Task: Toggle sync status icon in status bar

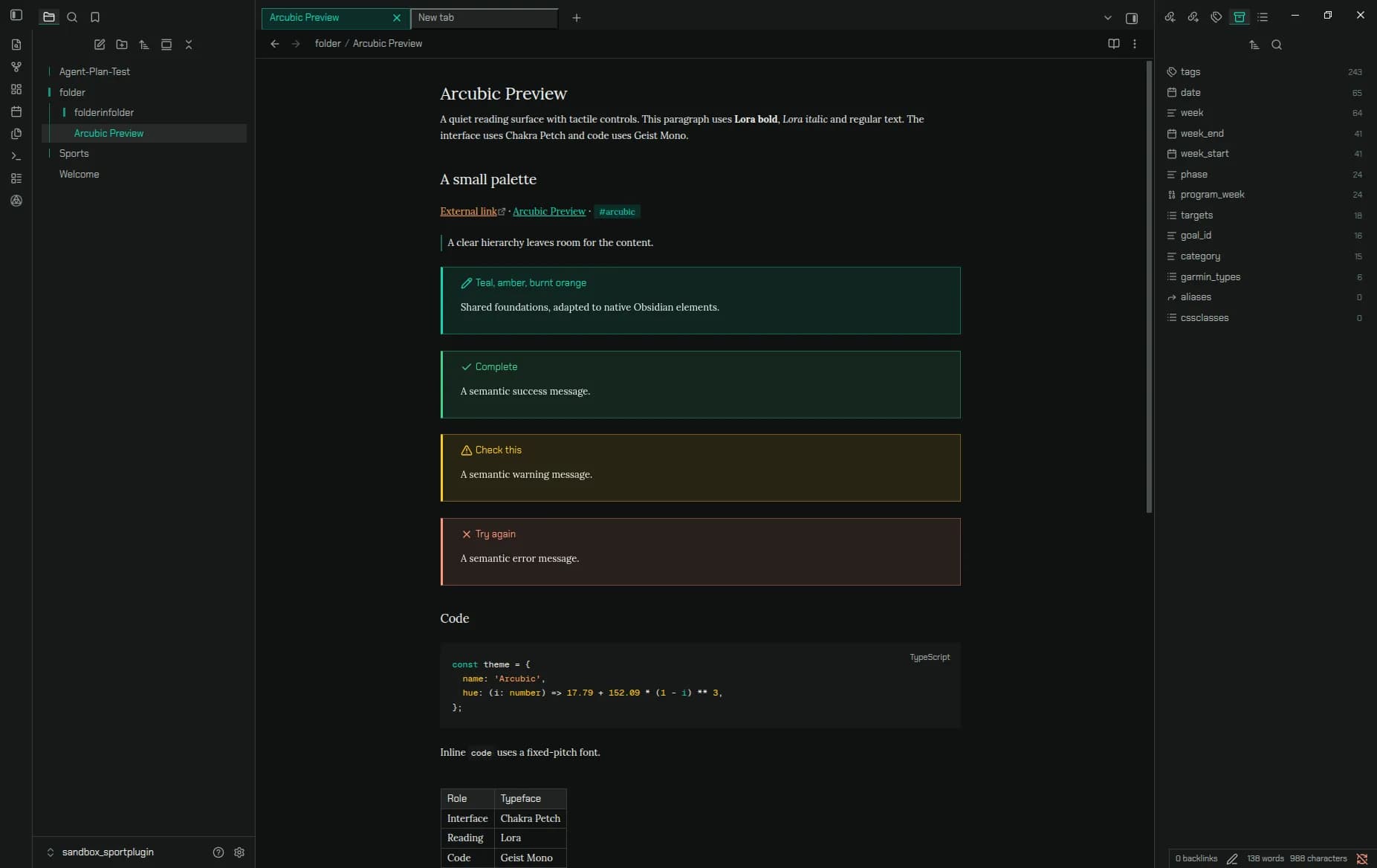Action: pyautogui.click(x=1362, y=858)
